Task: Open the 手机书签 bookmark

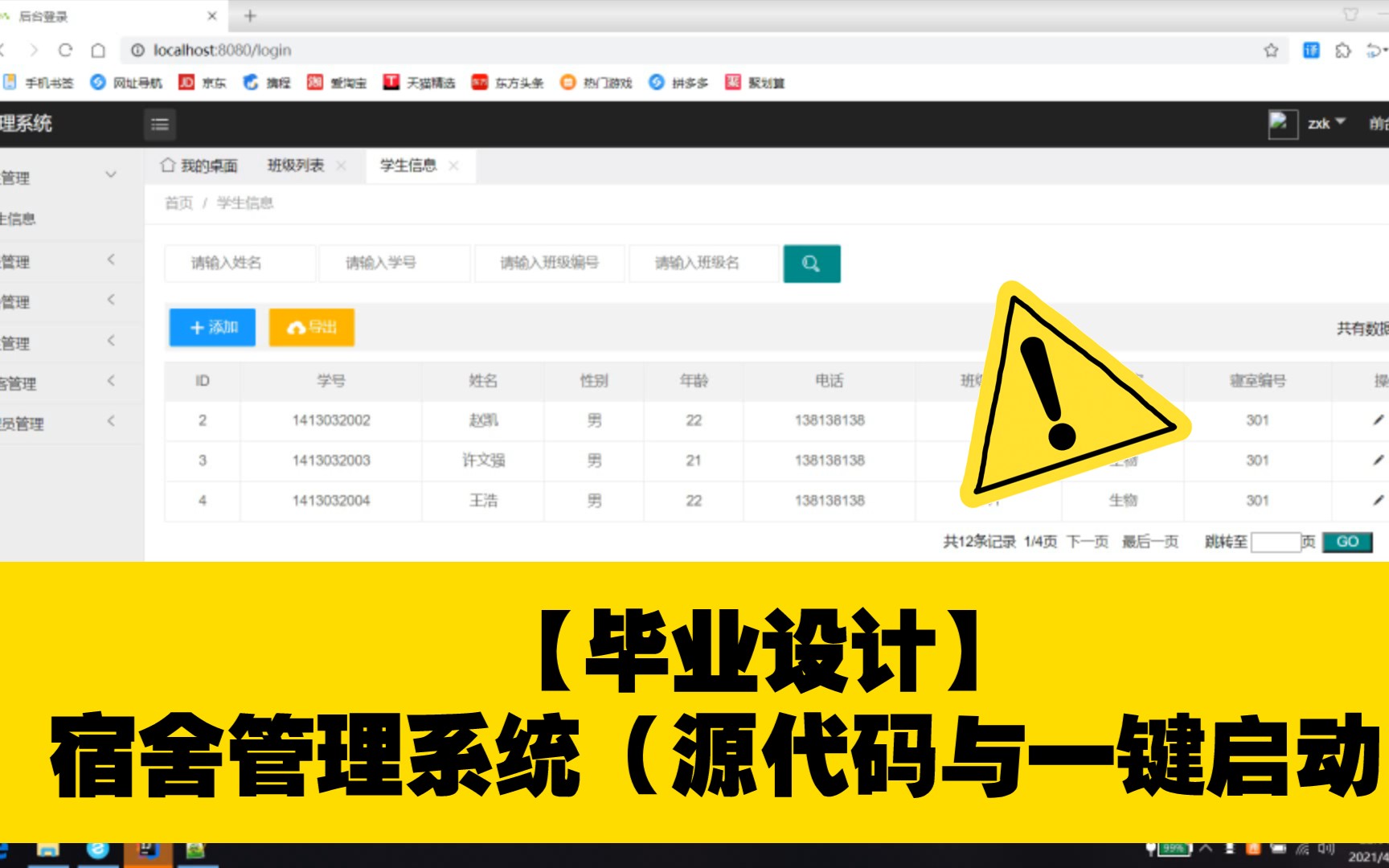Action: click(x=39, y=82)
